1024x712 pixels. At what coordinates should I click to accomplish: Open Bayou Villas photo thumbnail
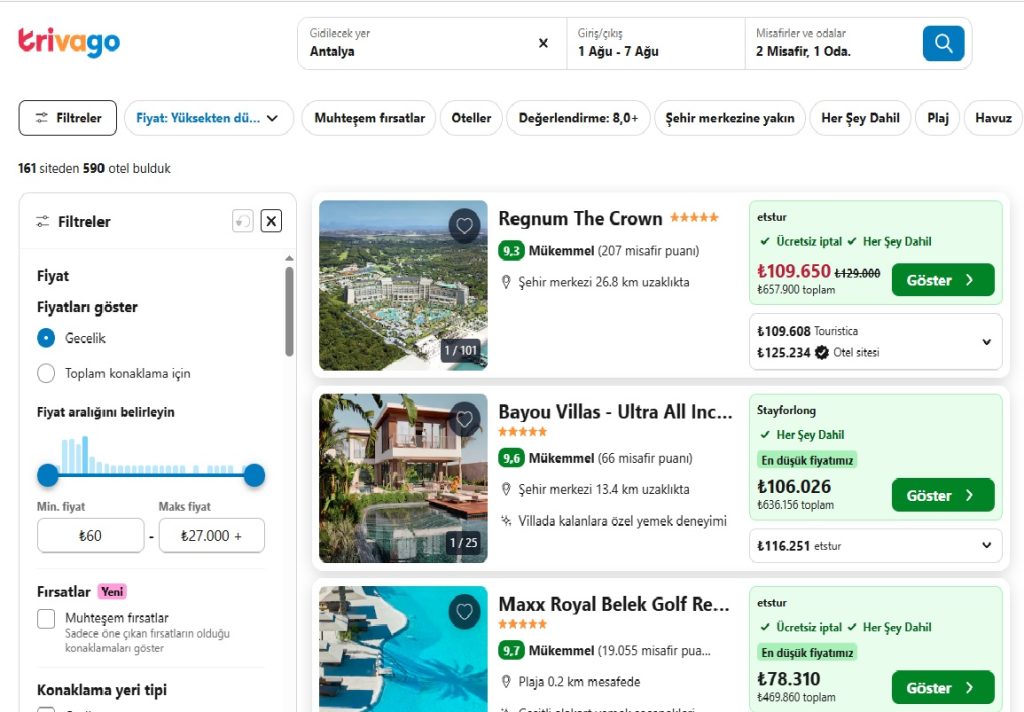(x=403, y=478)
